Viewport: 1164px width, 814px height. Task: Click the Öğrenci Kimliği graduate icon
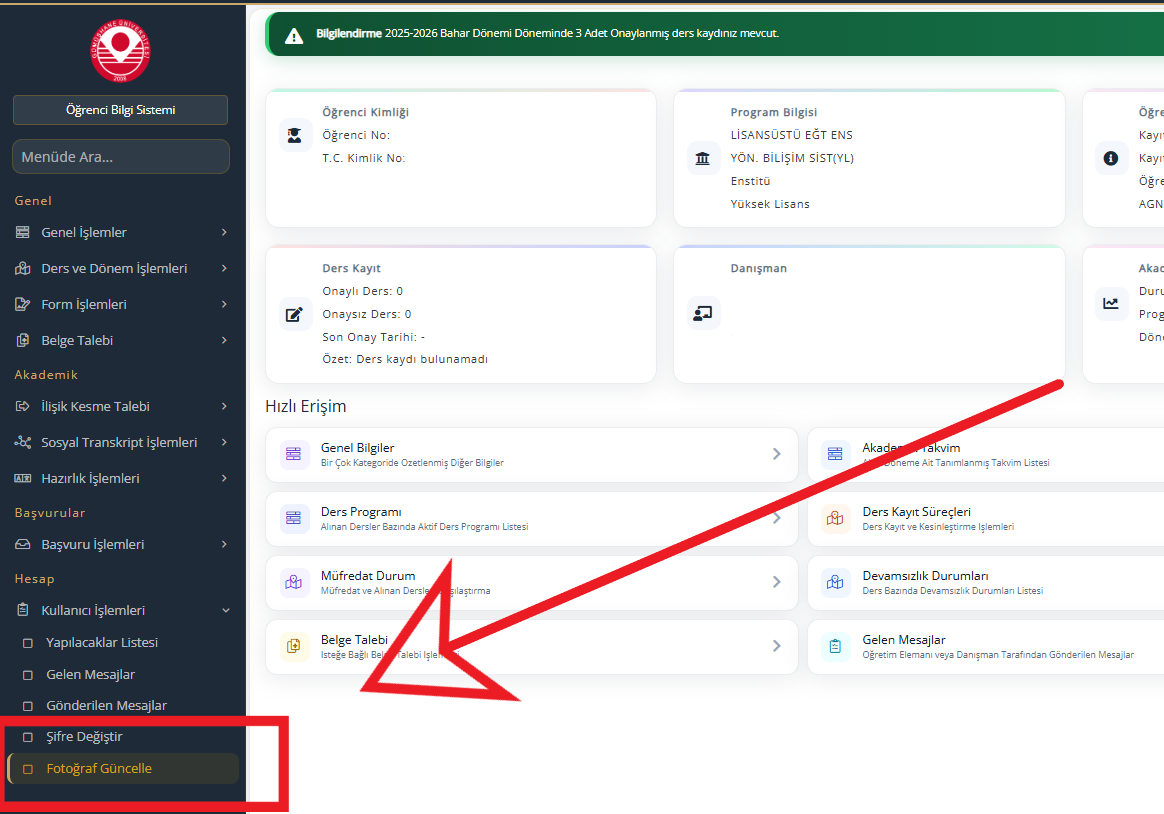coord(295,135)
